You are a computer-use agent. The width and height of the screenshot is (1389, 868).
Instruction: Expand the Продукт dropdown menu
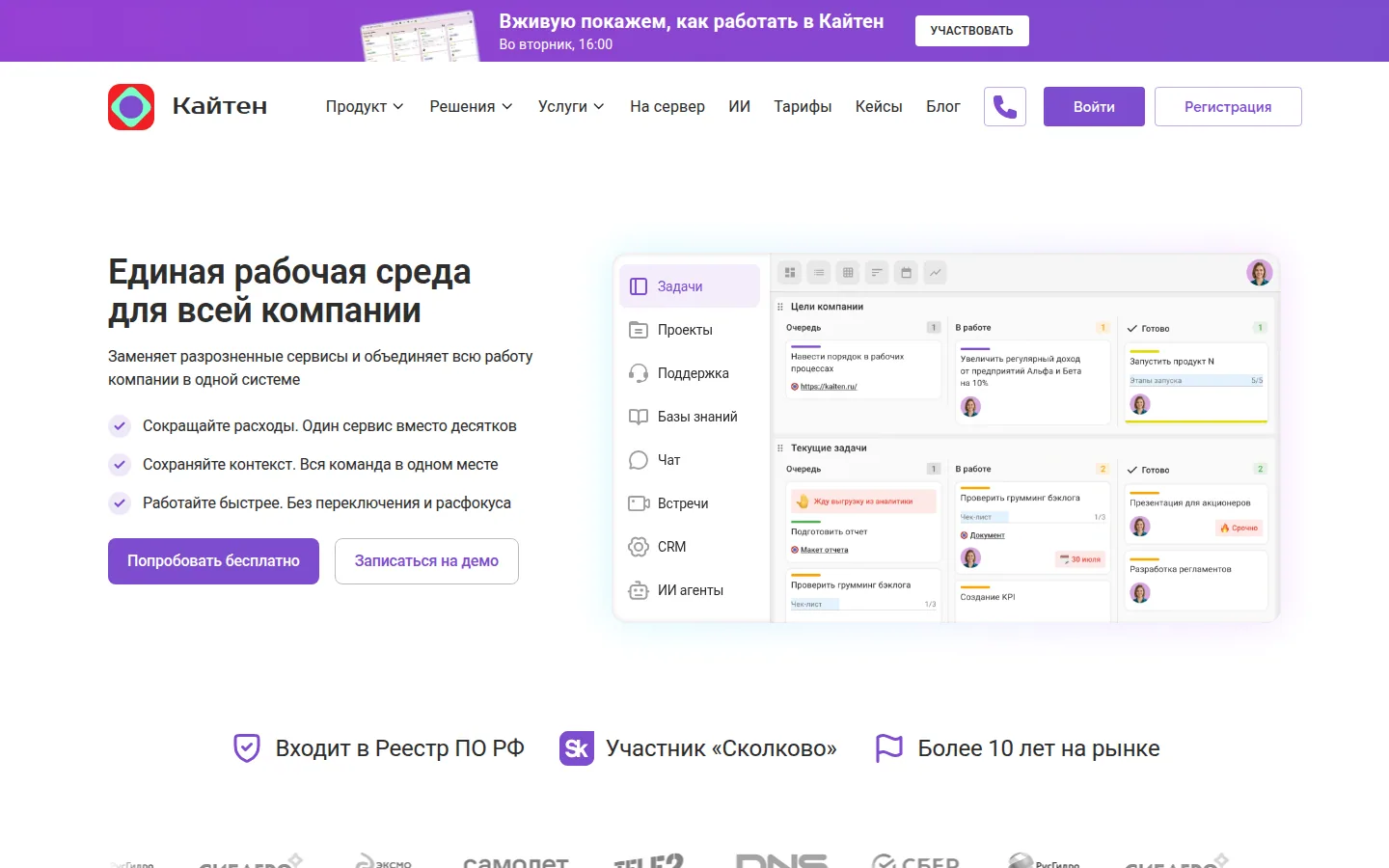click(365, 107)
